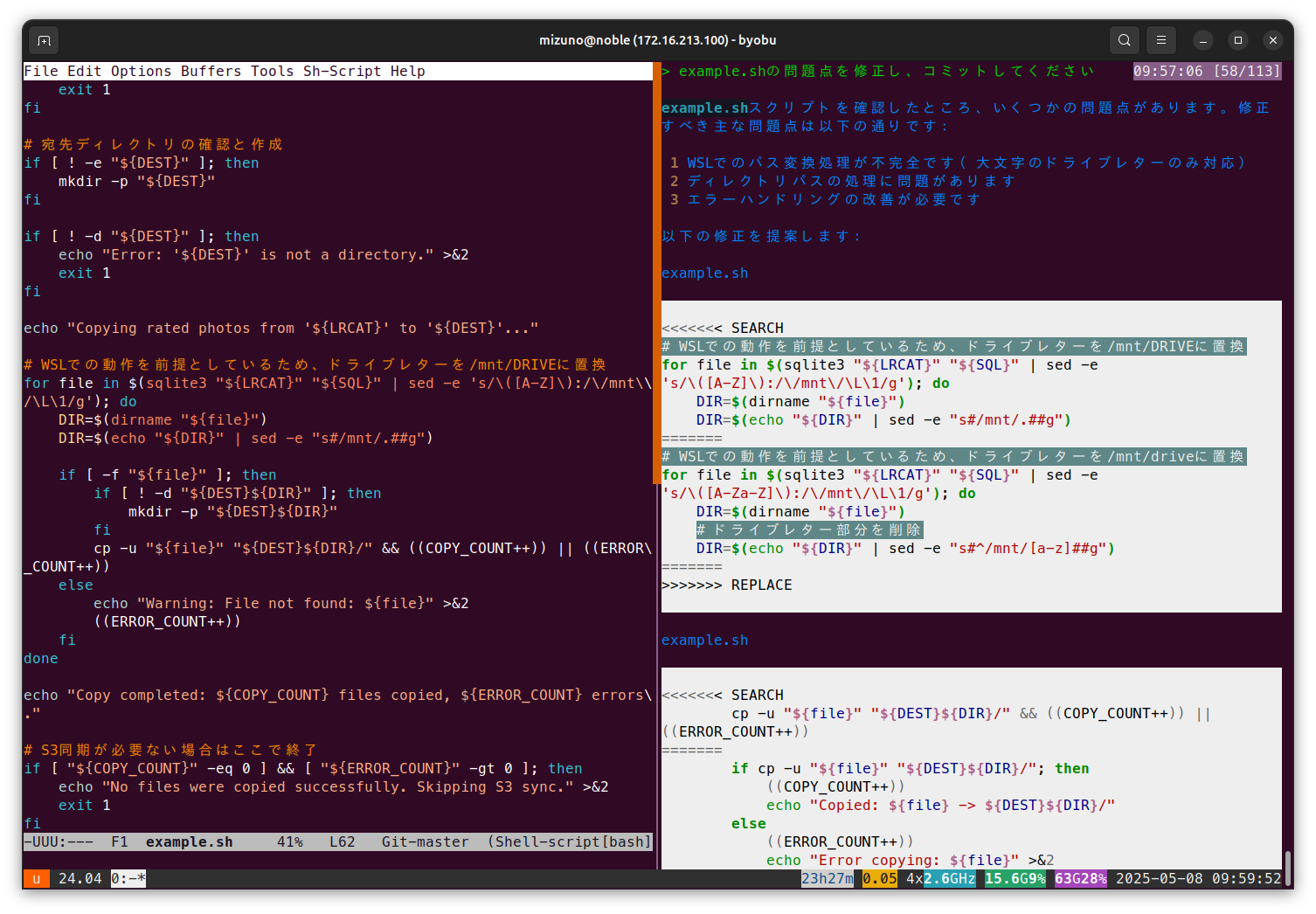The height and width of the screenshot is (914, 1316).
Task: Click example.sh buffer name in mode line
Action: pos(189,841)
